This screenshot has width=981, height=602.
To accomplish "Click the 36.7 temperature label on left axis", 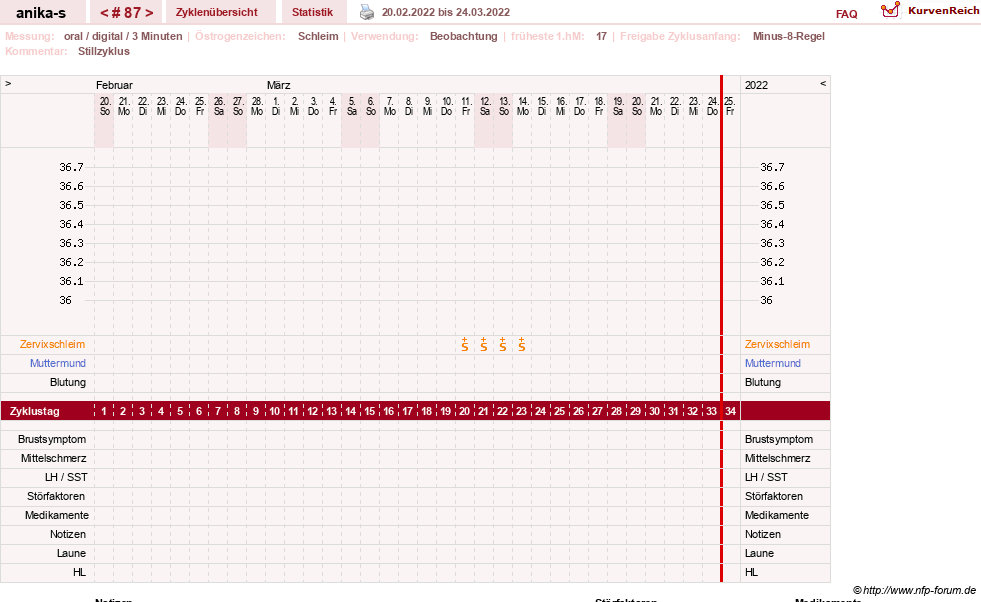I will click(x=71, y=167).
